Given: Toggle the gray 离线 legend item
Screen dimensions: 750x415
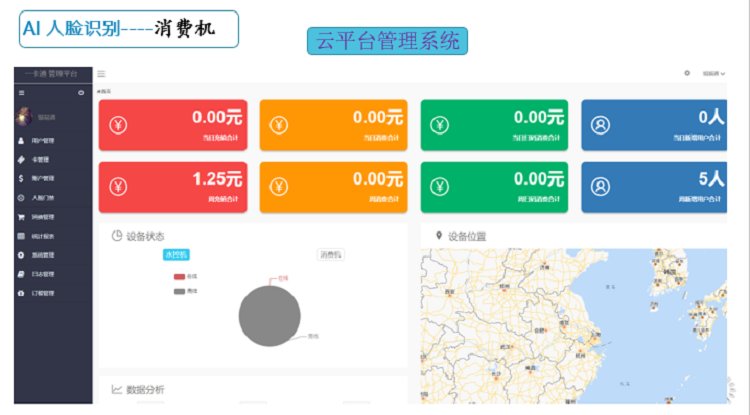Looking at the screenshot, I should pos(184,291).
